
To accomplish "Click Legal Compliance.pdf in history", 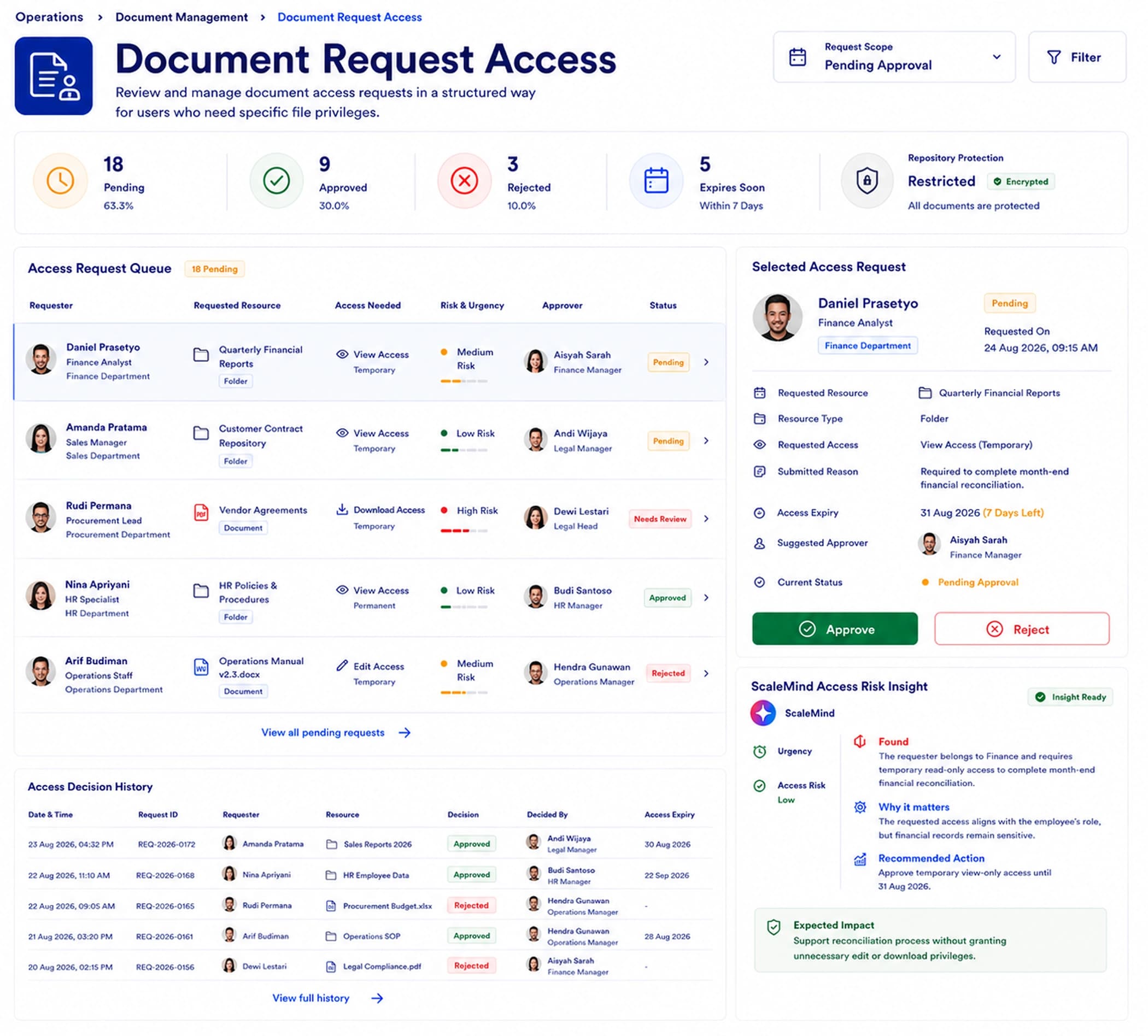I will pos(382,966).
